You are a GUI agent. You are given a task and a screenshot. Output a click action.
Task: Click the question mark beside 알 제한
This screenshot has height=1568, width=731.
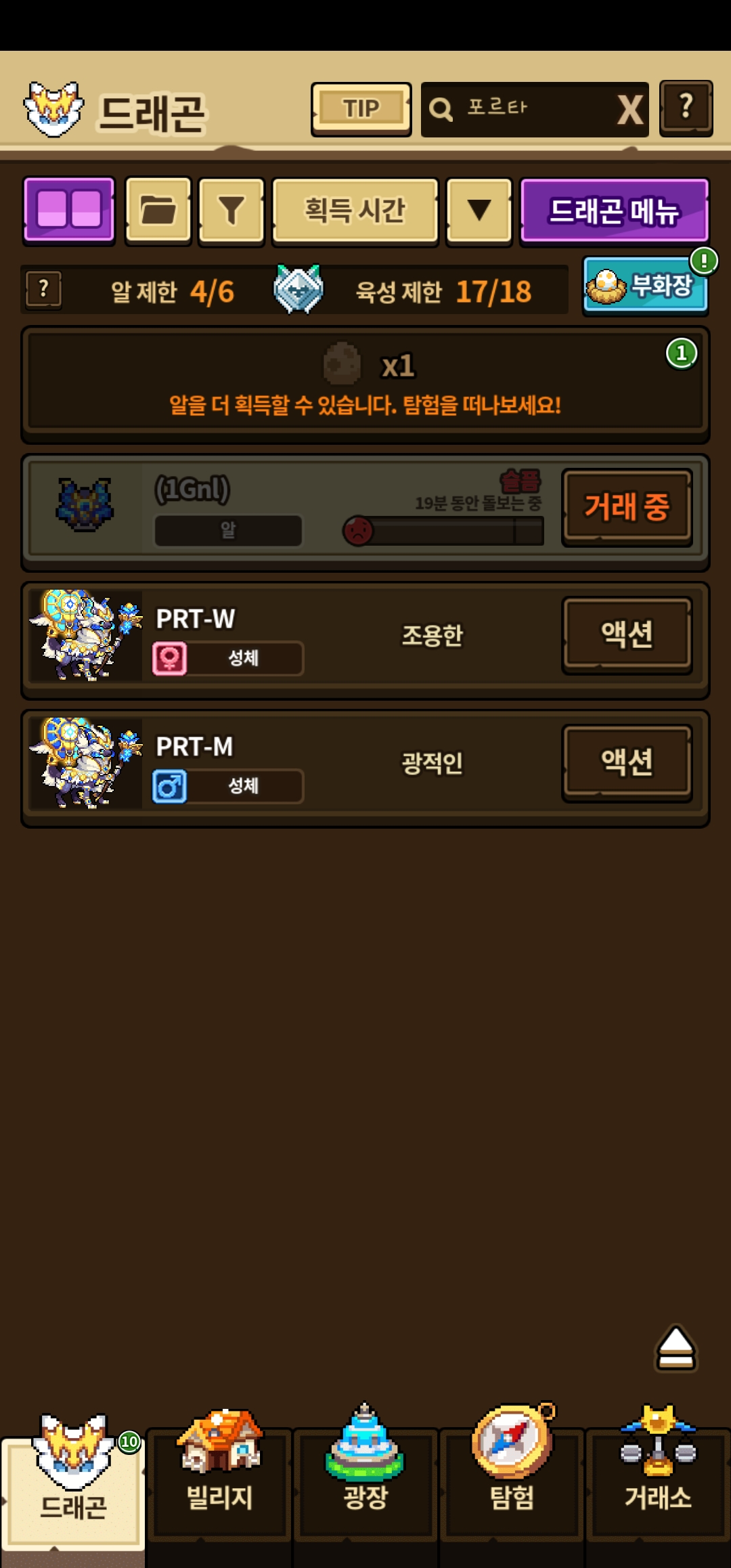click(x=44, y=290)
